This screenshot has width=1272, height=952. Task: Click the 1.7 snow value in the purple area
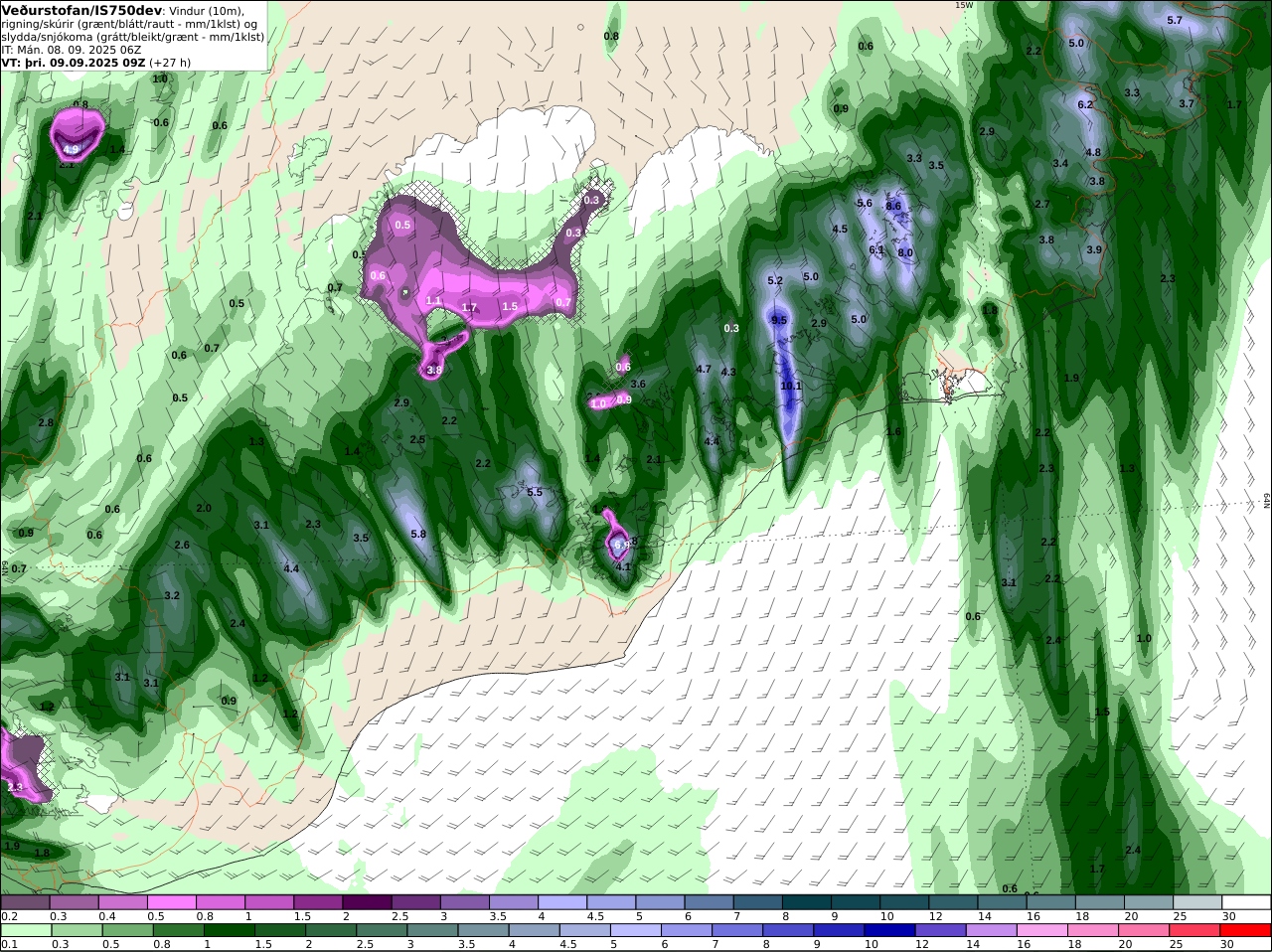(470, 307)
